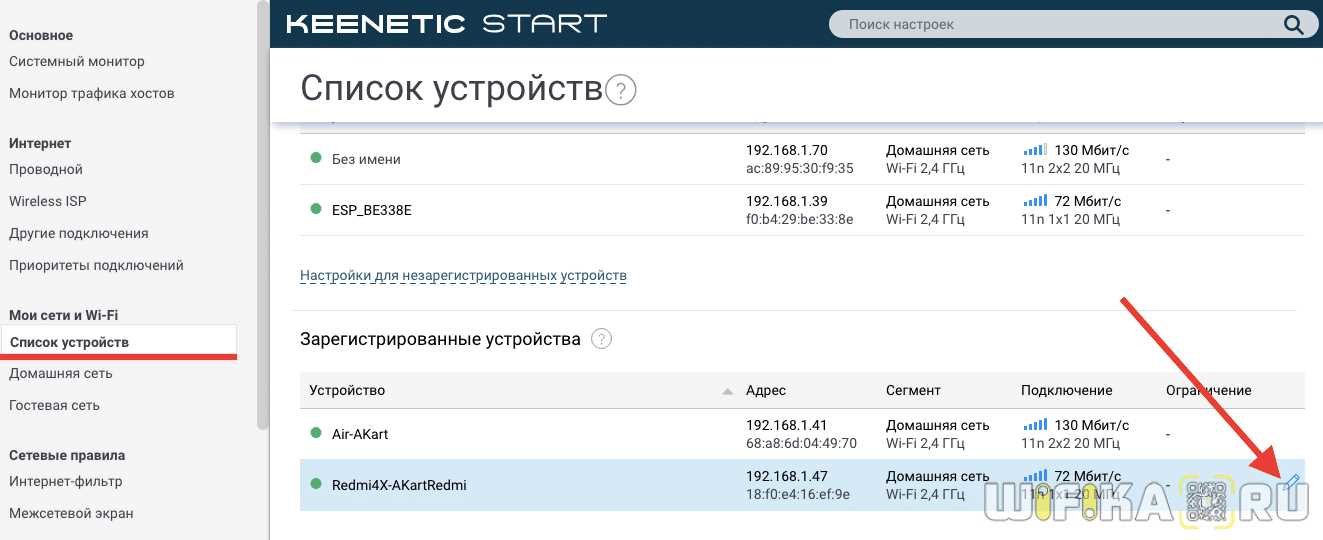Open Настройки для незарегистрированных устройств link
Image resolution: width=1323 pixels, height=540 pixels.
[x=463, y=275]
